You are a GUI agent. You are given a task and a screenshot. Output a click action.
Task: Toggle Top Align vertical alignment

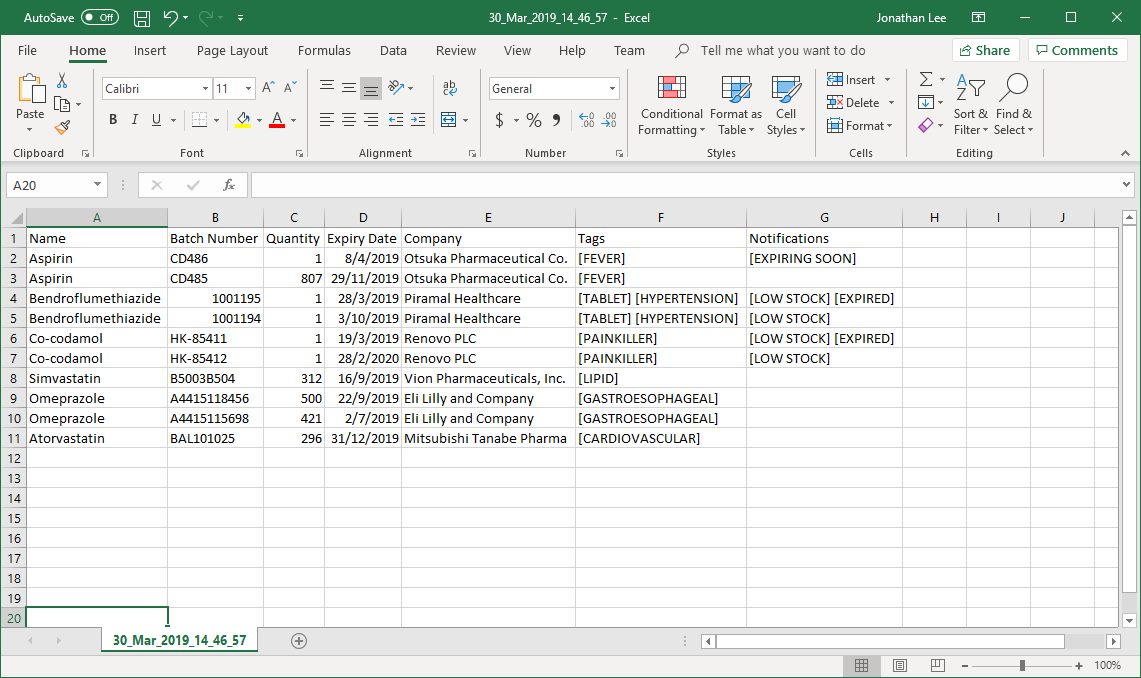[x=327, y=88]
